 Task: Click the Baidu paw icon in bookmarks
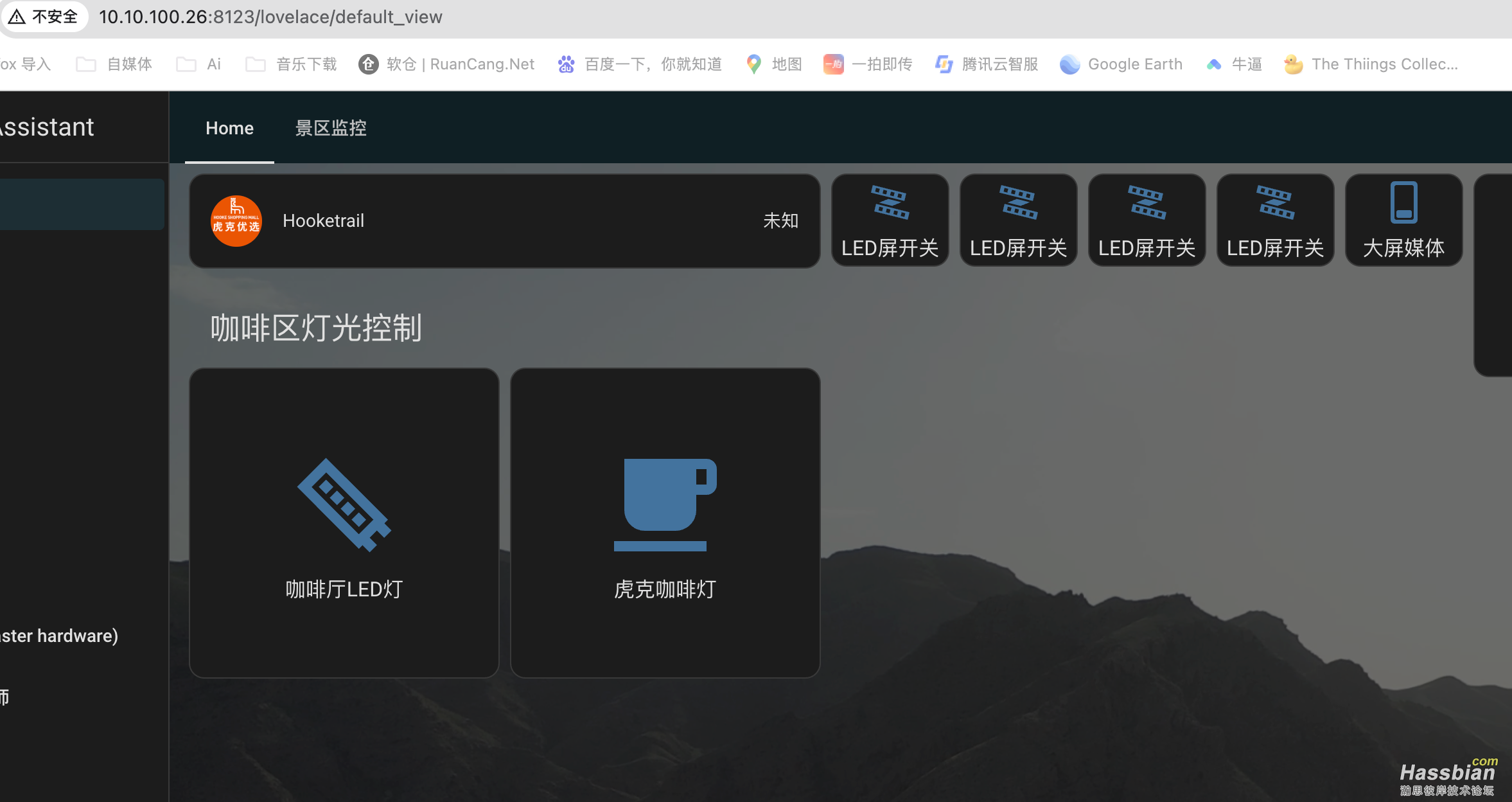pos(565,64)
